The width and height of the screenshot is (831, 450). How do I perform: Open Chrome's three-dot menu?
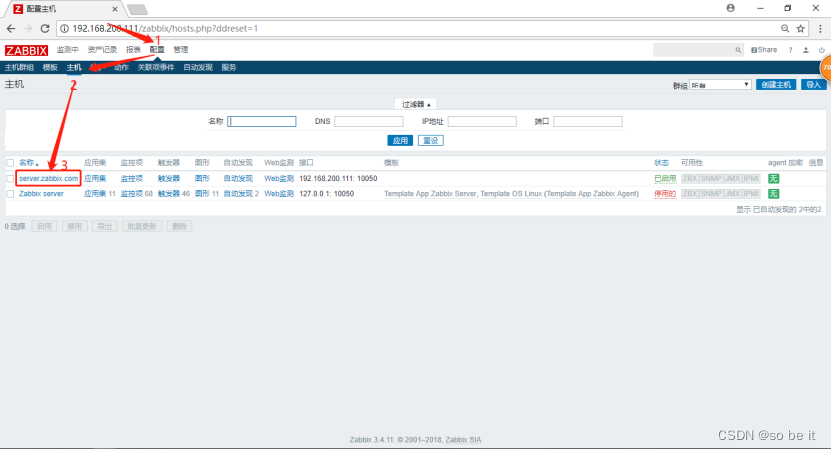pyautogui.click(x=820, y=29)
